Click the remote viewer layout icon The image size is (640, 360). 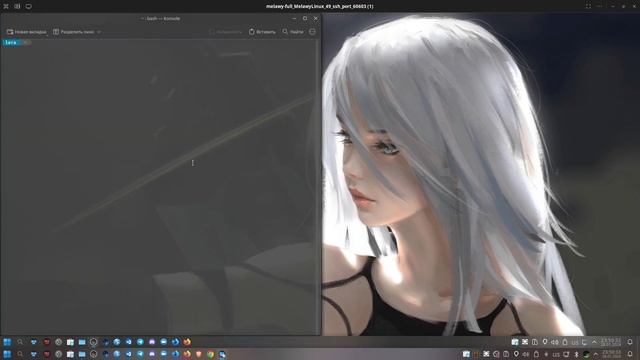pyautogui.click(x=17, y=6)
